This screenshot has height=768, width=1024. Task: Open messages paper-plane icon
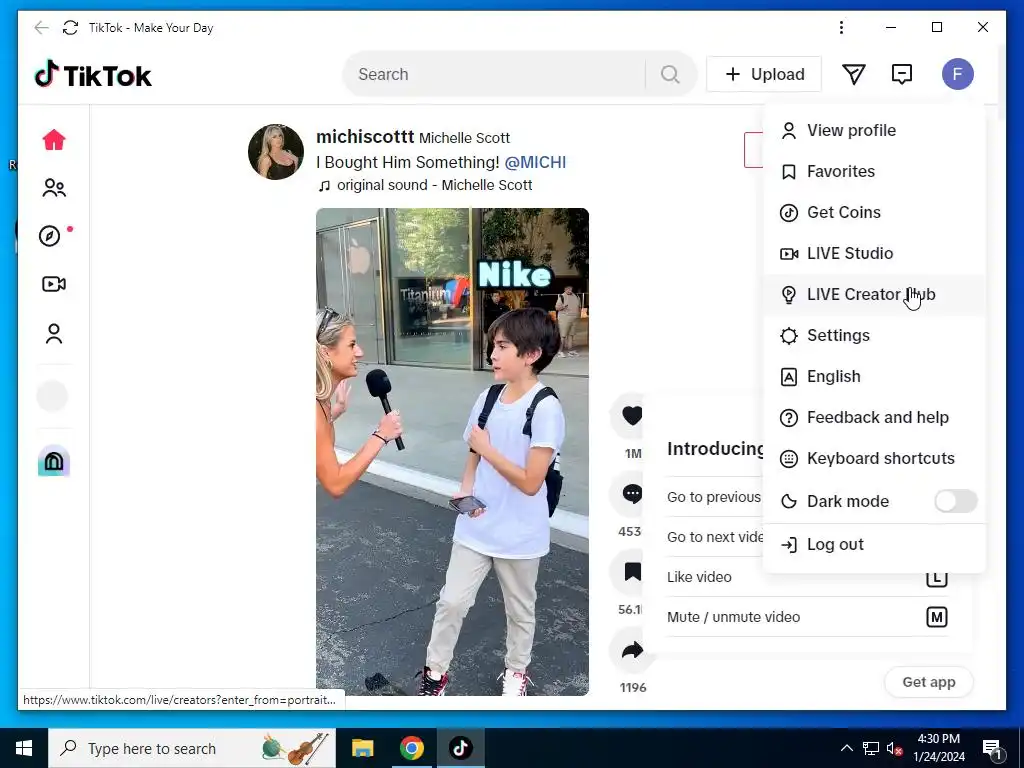click(x=854, y=74)
